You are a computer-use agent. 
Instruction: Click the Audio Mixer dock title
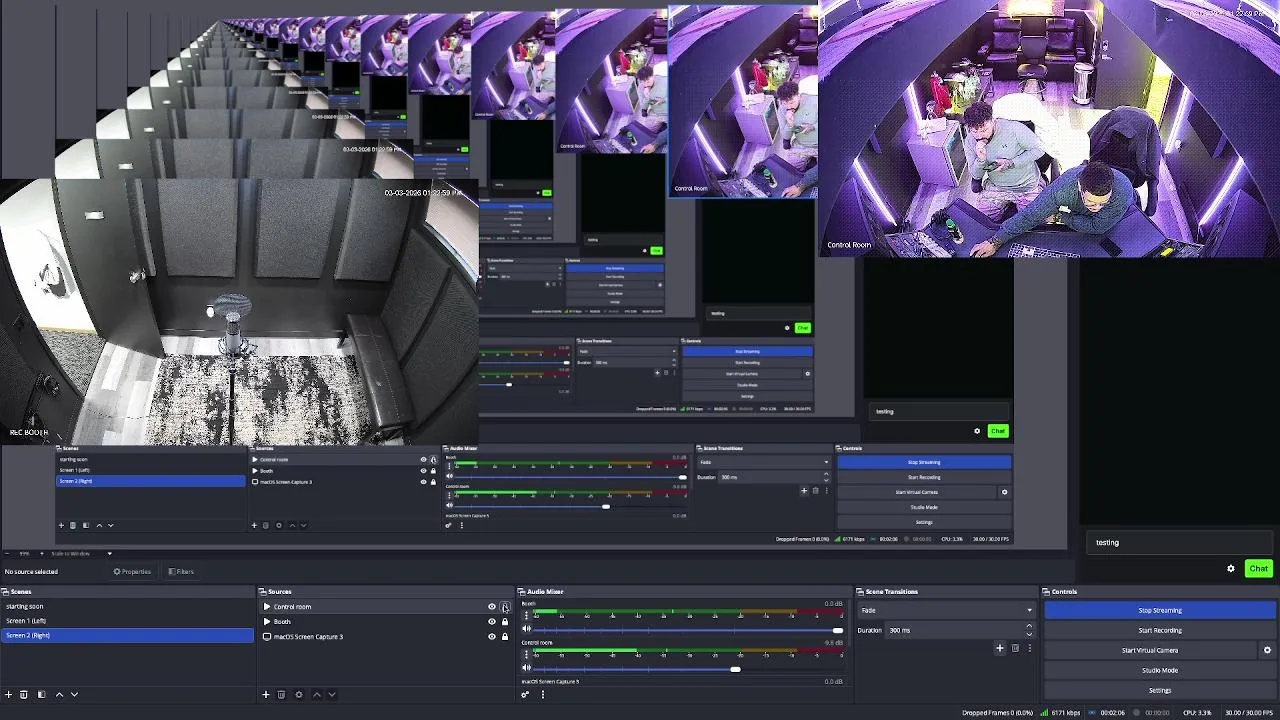(546, 591)
